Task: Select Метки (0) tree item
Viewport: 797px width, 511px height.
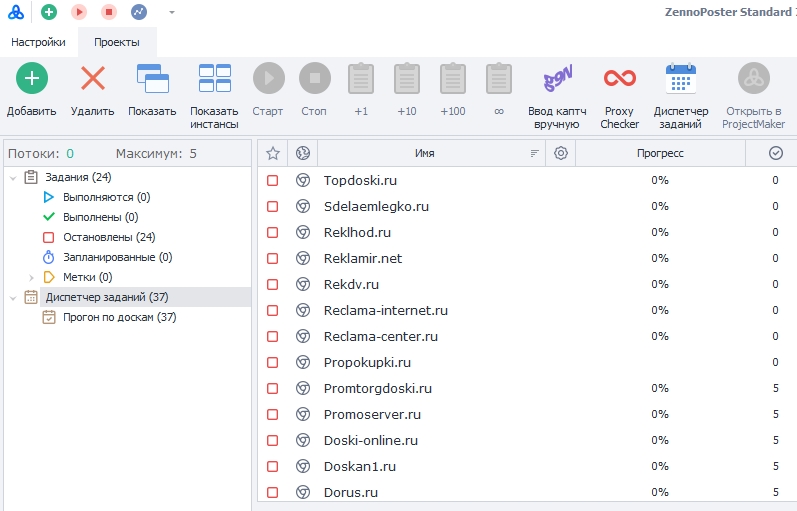Action: pyautogui.click(x=87, y=277)
